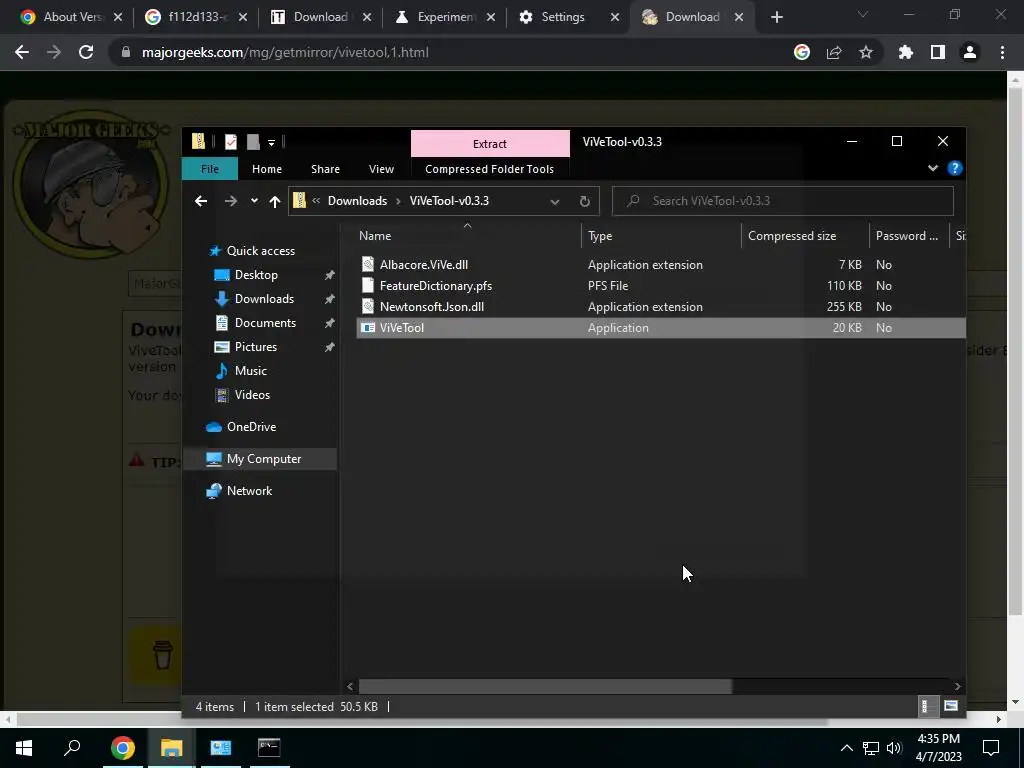
Task: Switch to Experiments tab
Action: point(445,17)
